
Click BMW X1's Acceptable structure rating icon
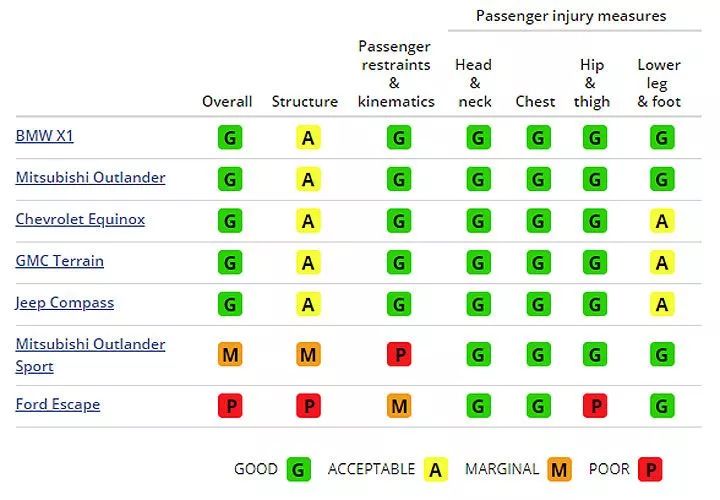(307, 138)
